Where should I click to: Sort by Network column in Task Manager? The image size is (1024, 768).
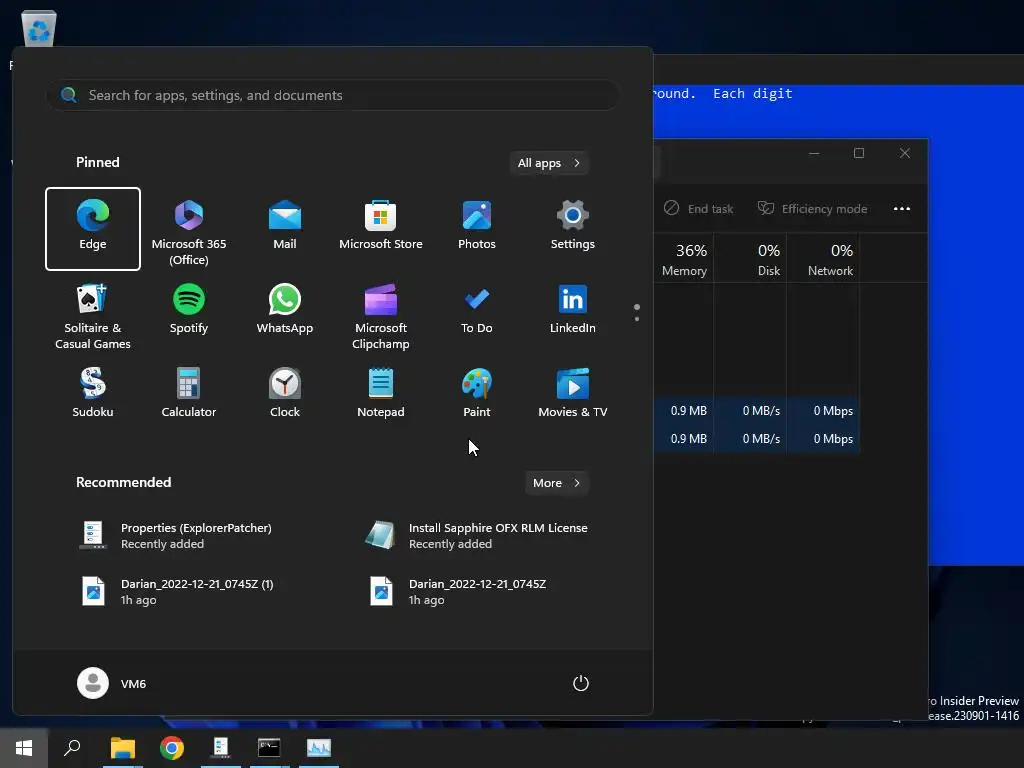tap(824, 259)
